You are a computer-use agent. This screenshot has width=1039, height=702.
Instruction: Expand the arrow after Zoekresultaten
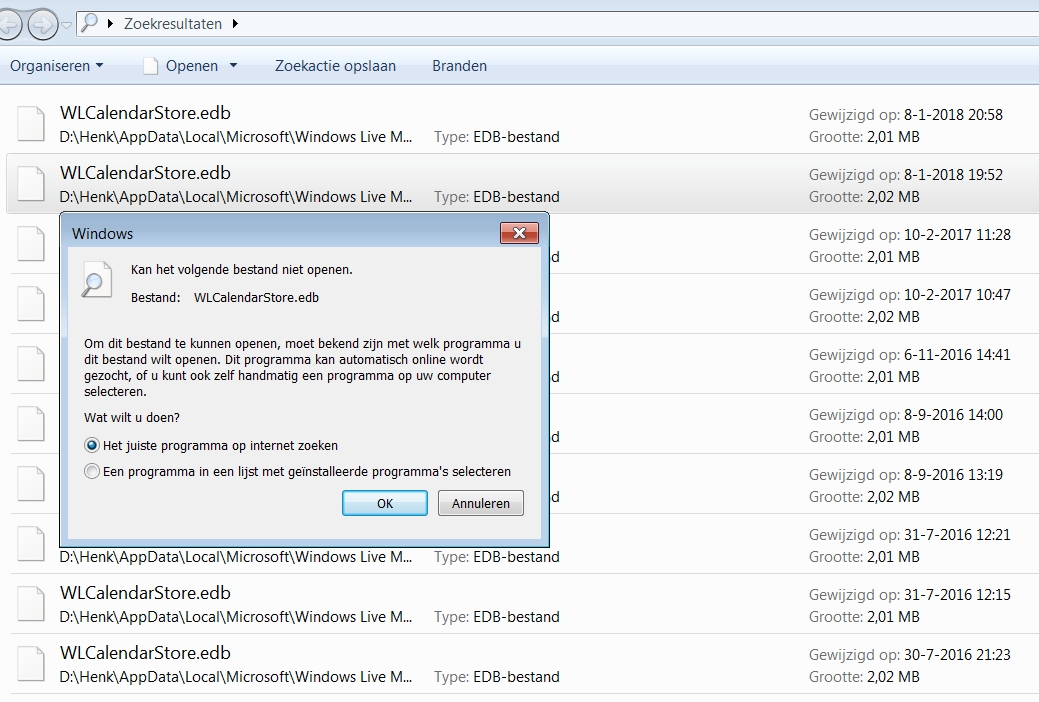click(x=235, y=24)
